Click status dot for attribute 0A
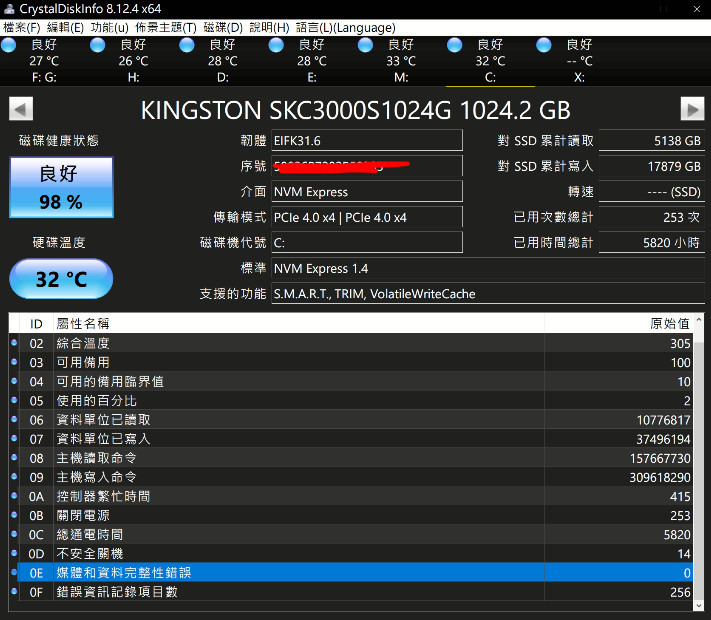Screen dimensions: 711x620 [14, 496]
